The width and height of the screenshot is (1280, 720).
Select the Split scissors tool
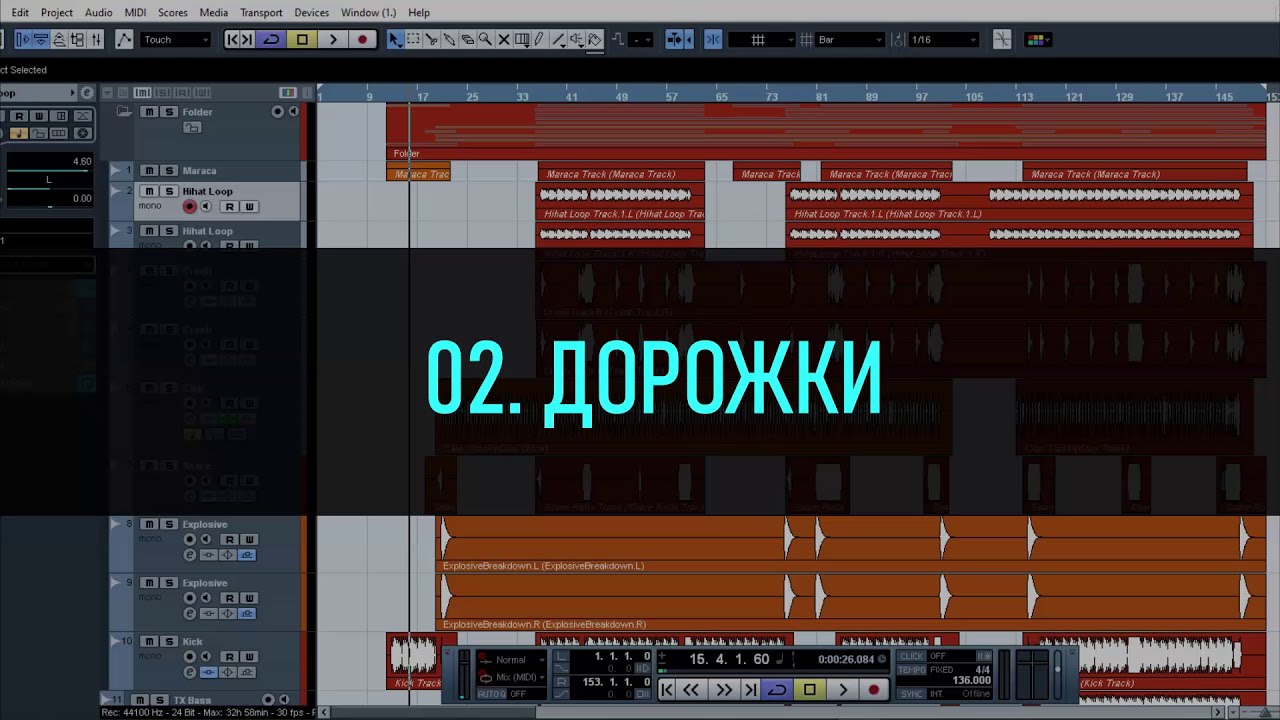(x=431, y=40)
